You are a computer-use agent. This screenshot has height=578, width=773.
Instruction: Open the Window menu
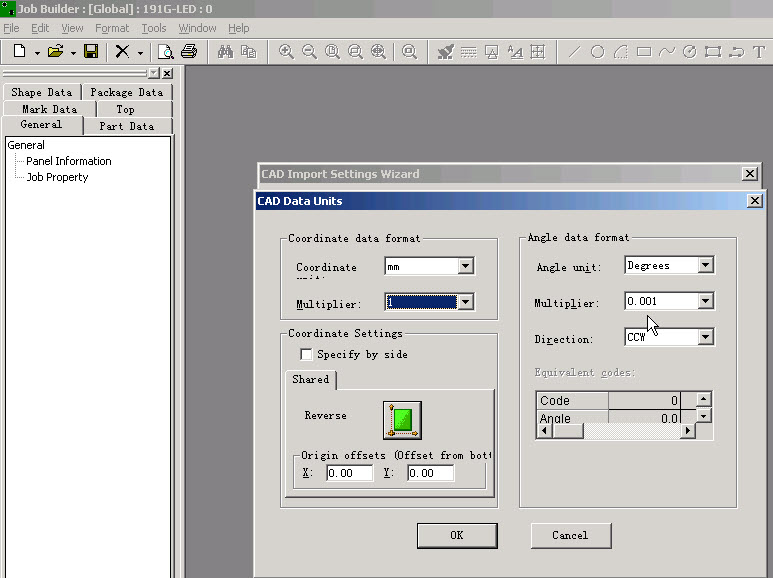[x=197, y=28]
